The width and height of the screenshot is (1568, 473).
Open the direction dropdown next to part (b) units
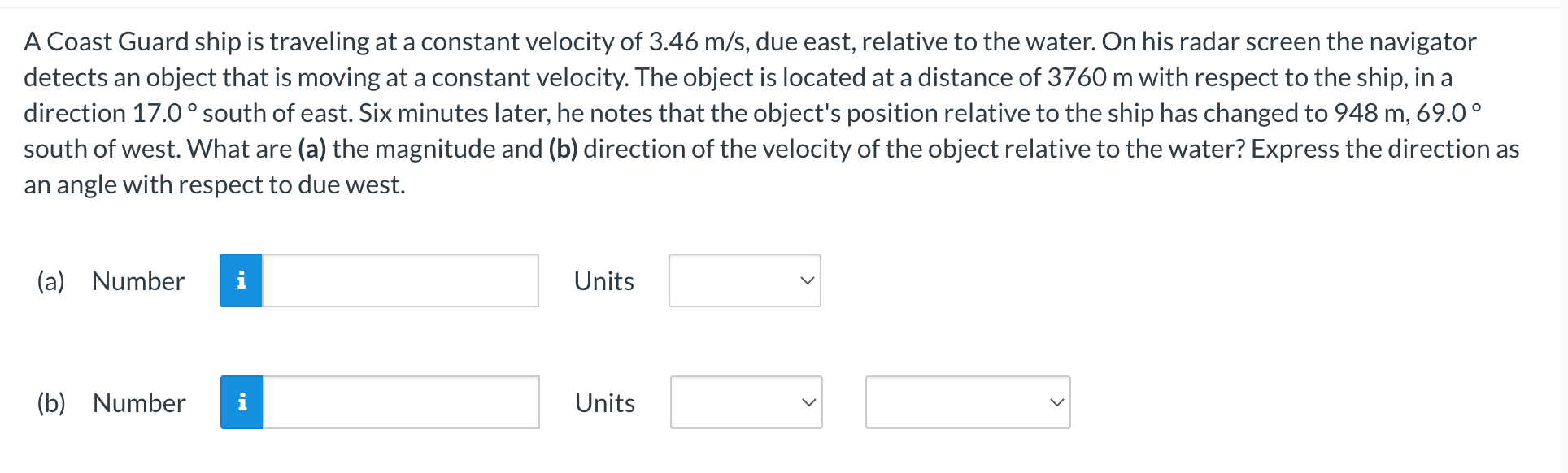click(968, 402)
